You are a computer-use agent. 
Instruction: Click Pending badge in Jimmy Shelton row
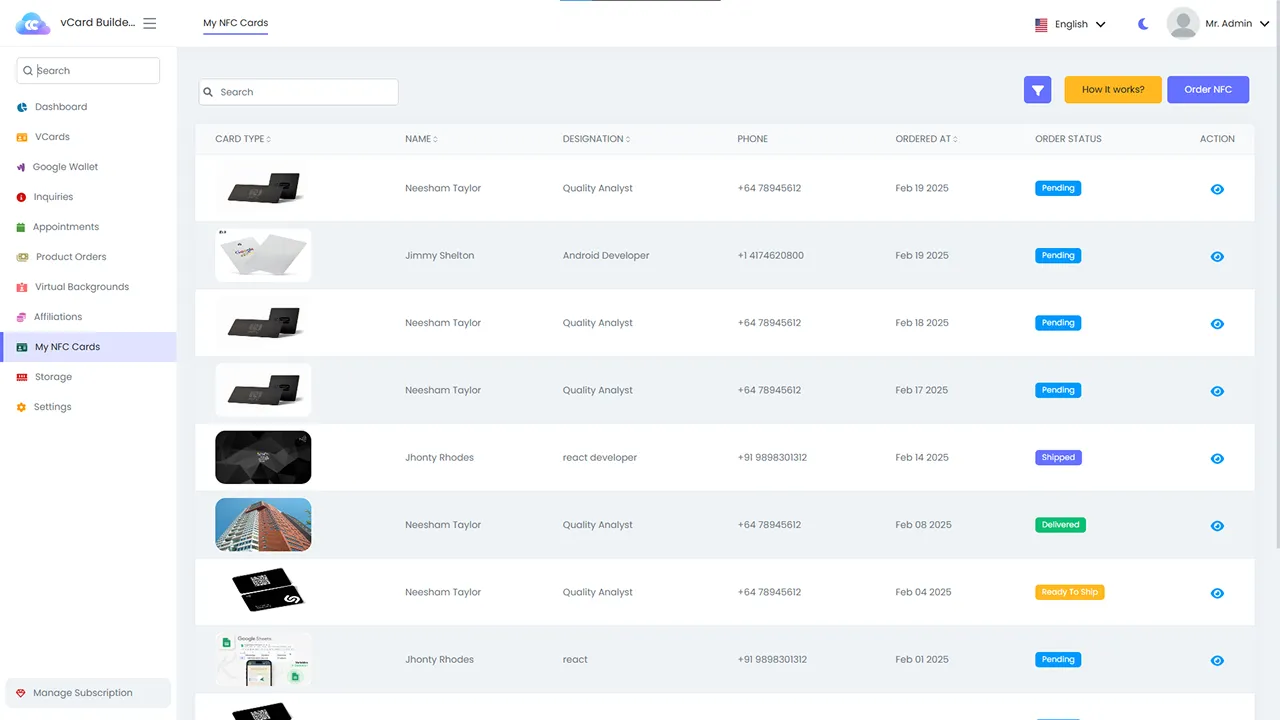click(x=1058, y=255)
